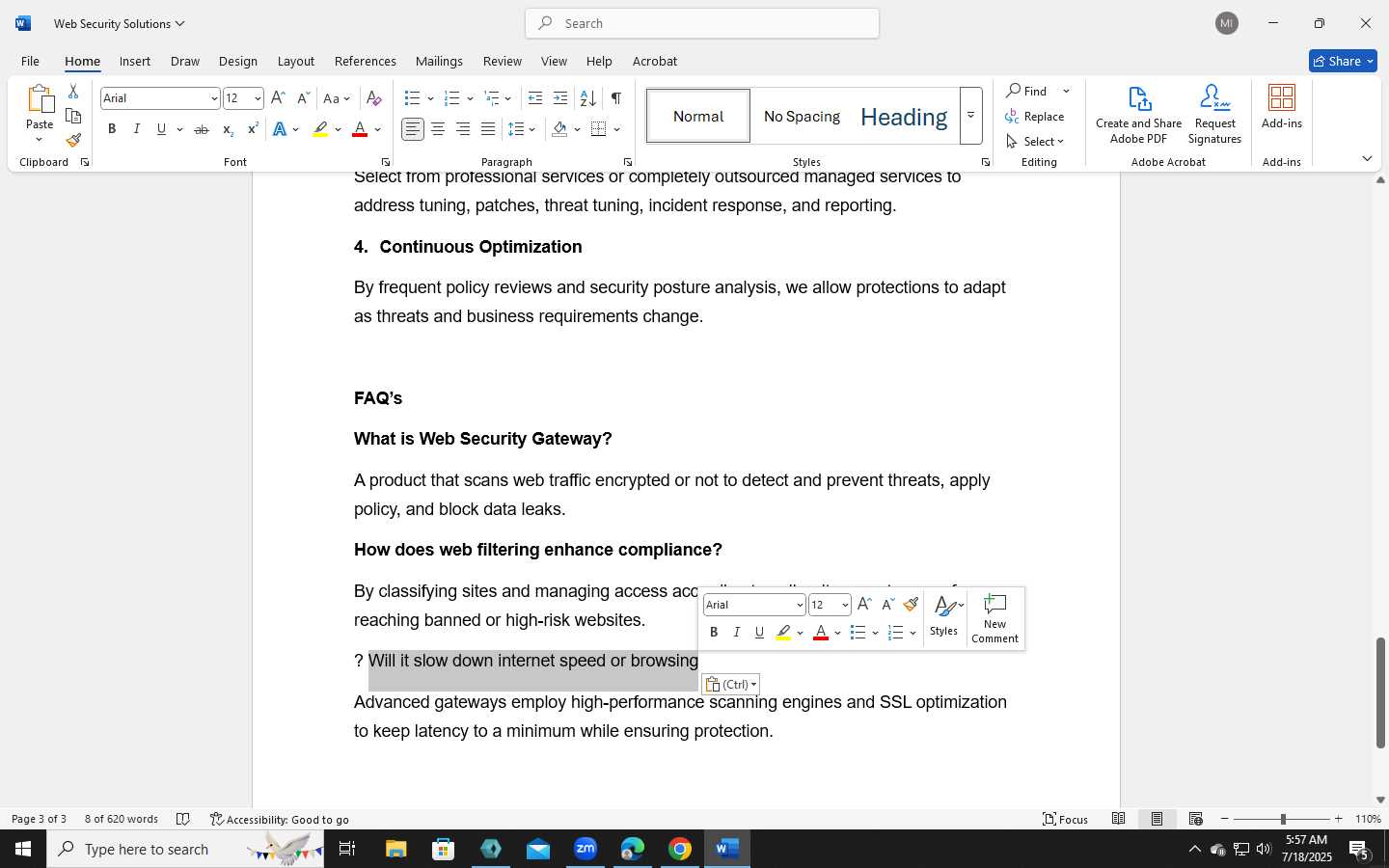This screenshot has width=1389, height=868.
Task: Clear all formatting icon
Action: 374,98
